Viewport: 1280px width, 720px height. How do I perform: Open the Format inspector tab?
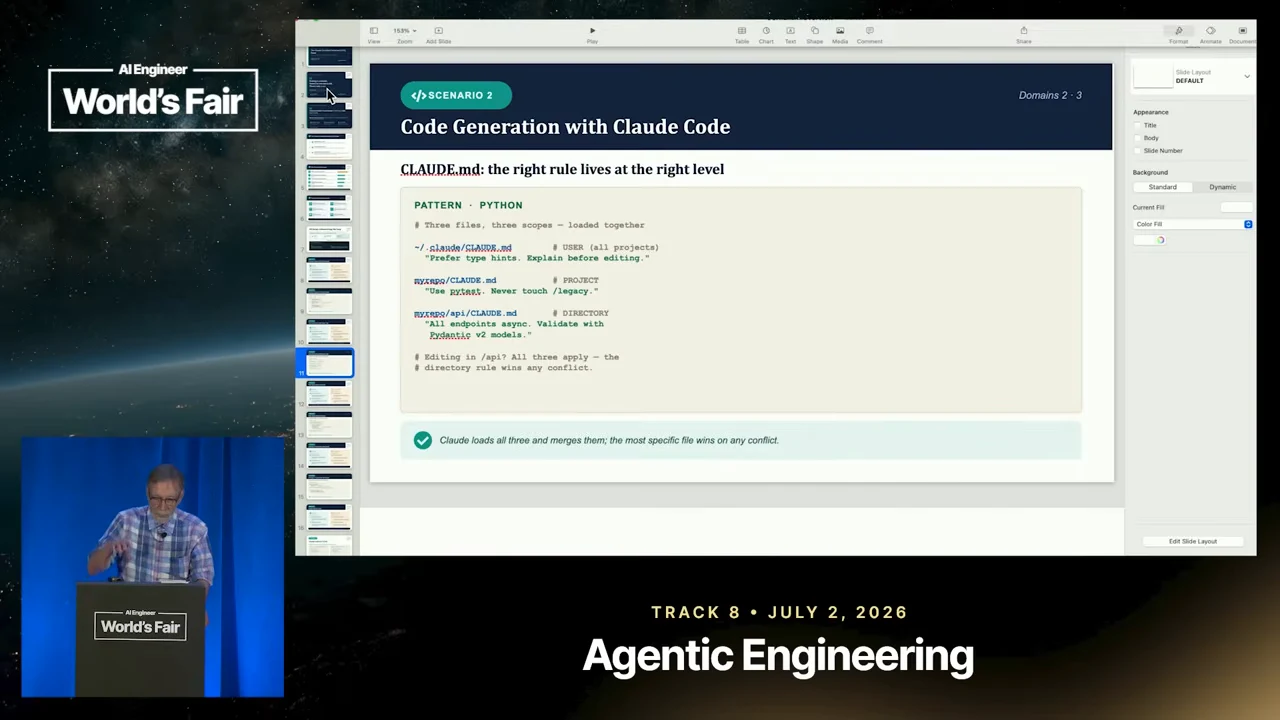click(1179, 35)
